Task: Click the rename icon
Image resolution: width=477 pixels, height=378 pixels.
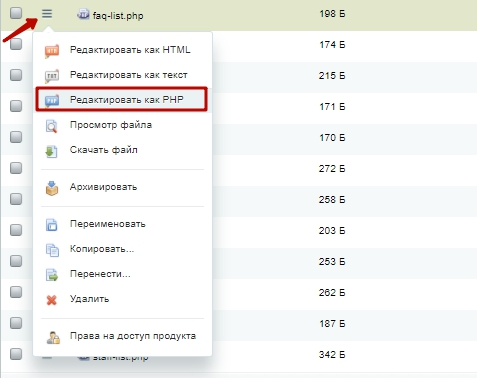Action: pyautogui.click(x=52, y=225)
